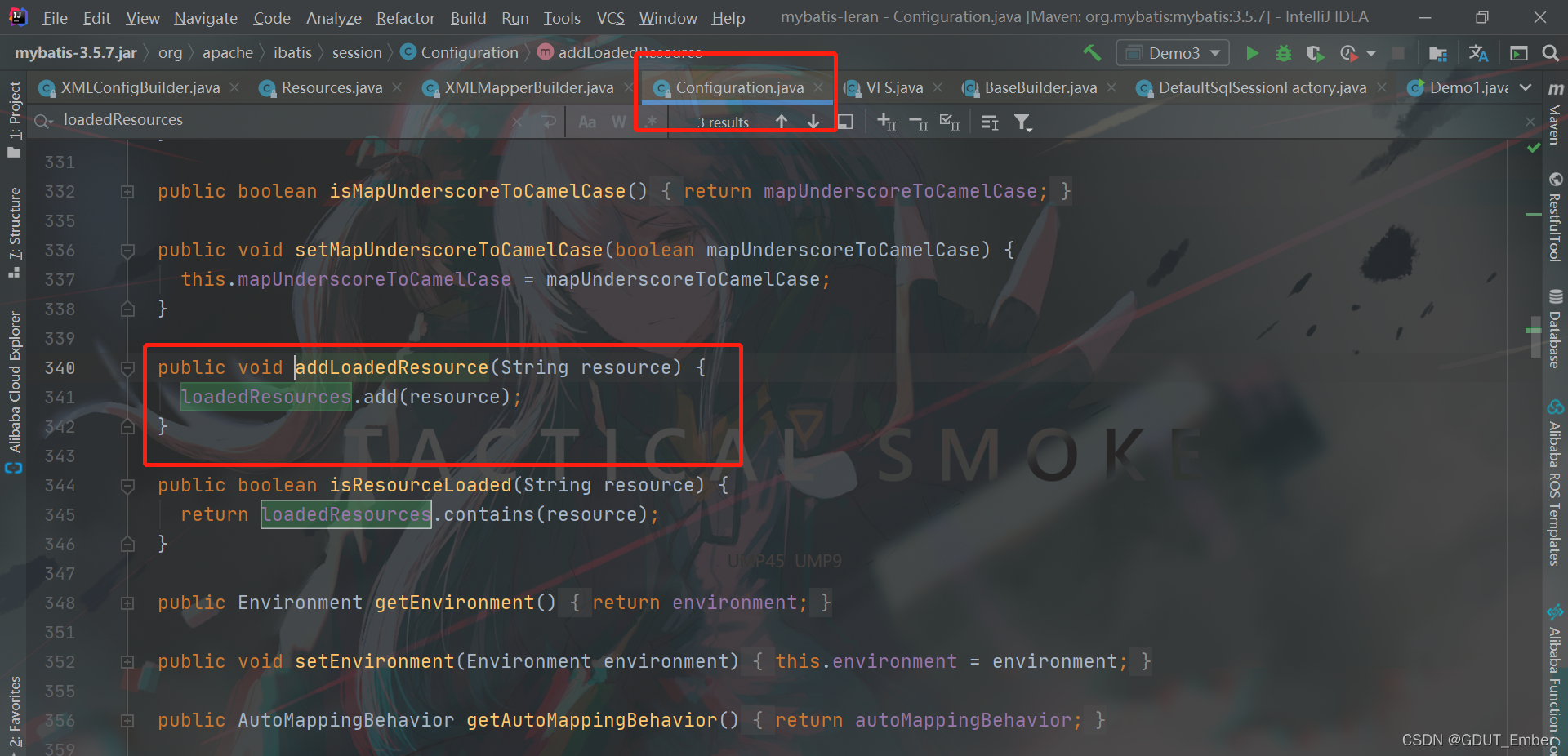
Task: Open the Navigate menu
Action: [x=206, y=17]
